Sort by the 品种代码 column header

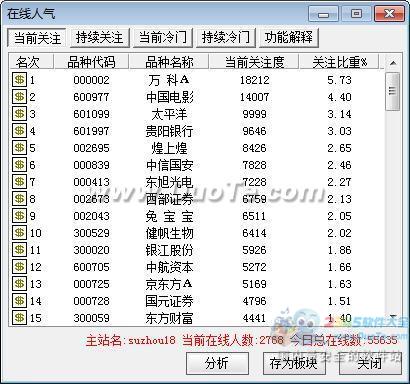[91, 62]
